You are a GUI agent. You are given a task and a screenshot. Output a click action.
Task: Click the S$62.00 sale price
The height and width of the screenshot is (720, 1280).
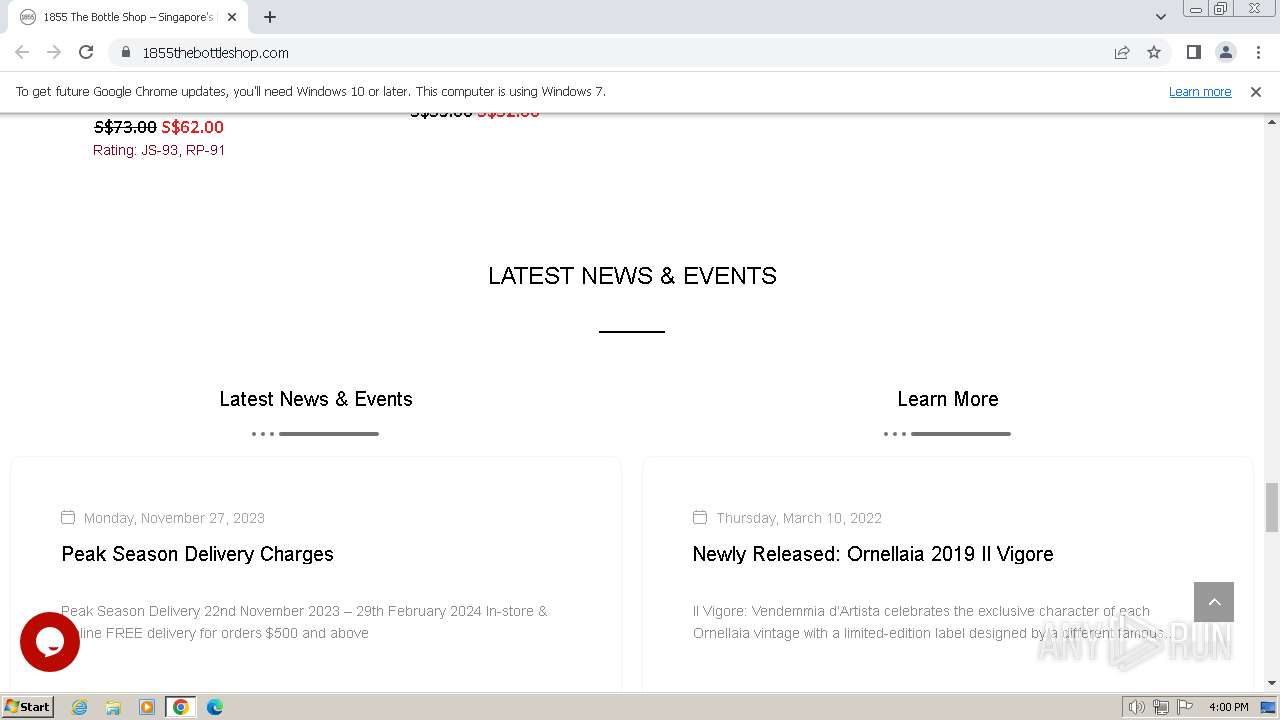click(193, 127)
